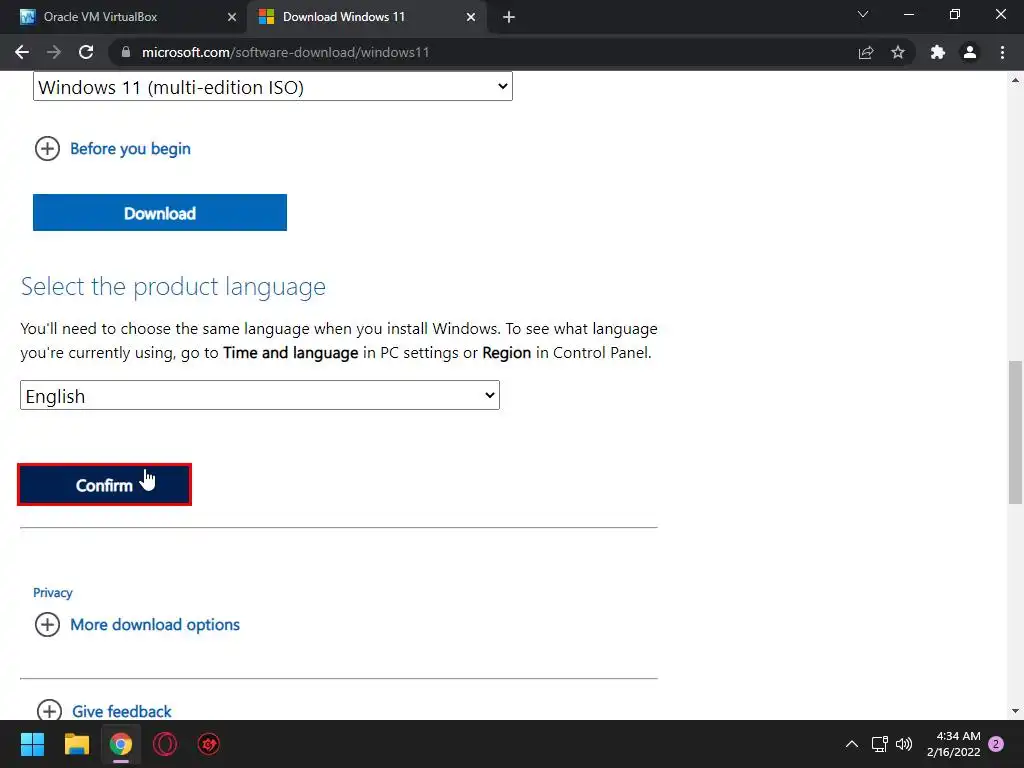Open the notification badge showing 2
1024x768 pixels.
point(996,744)
